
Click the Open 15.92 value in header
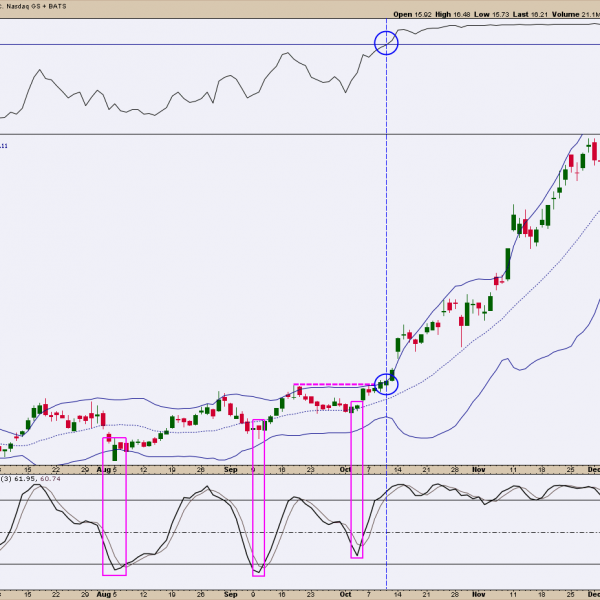tap(423, 15)
